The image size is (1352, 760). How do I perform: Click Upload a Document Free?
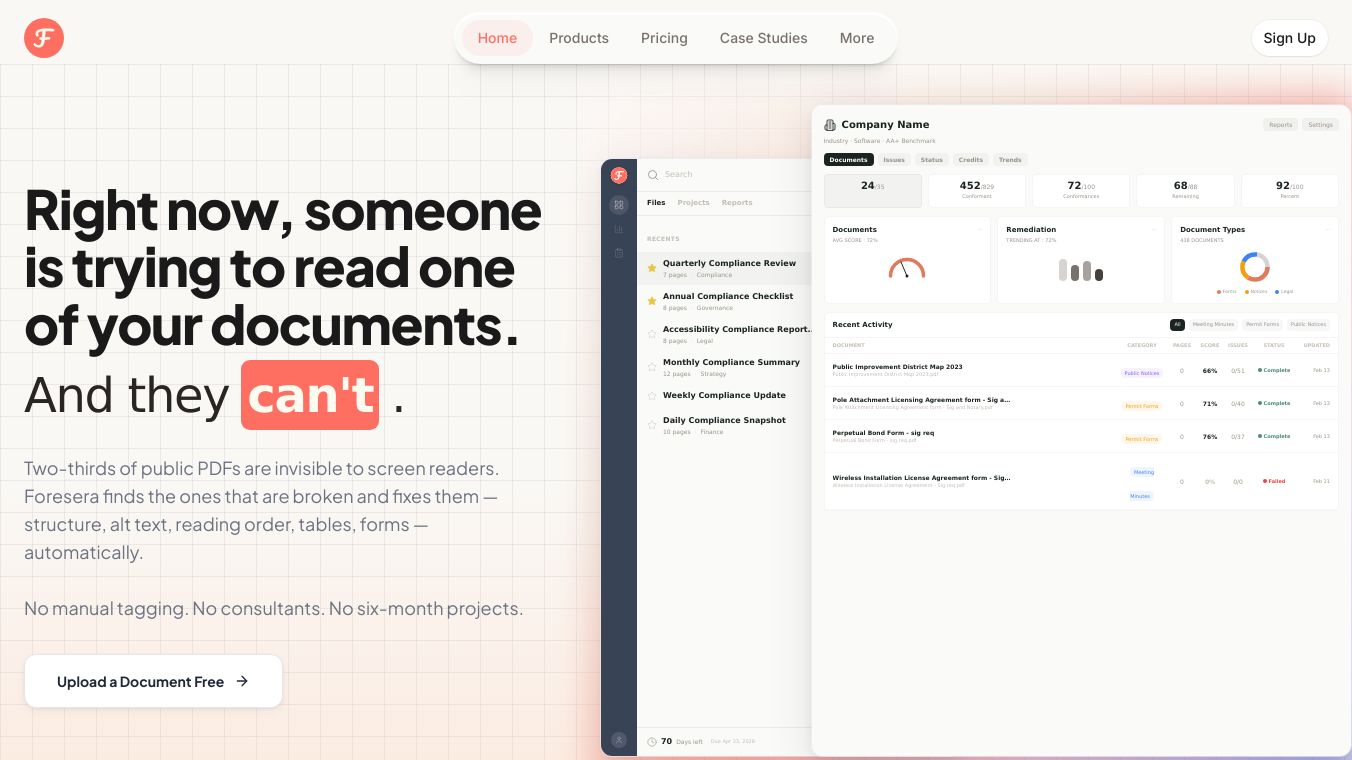pyautogui.click(x=153, y=681)
